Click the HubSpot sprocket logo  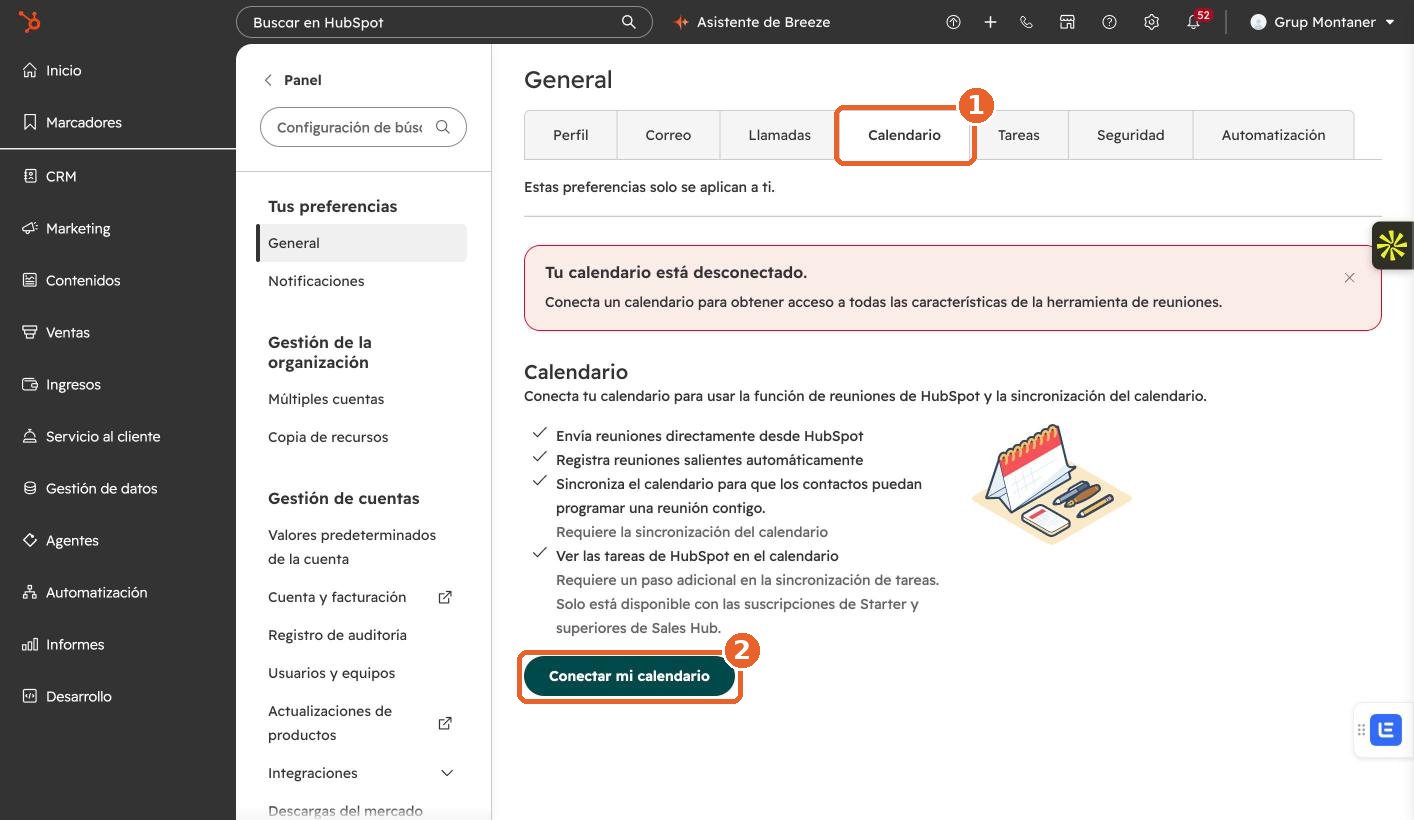click(x=30, y=21)
